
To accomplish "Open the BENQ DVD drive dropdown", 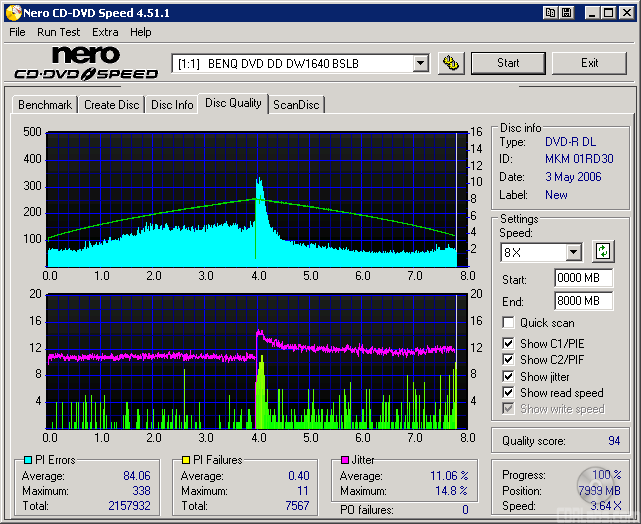I will click(420, 64).
